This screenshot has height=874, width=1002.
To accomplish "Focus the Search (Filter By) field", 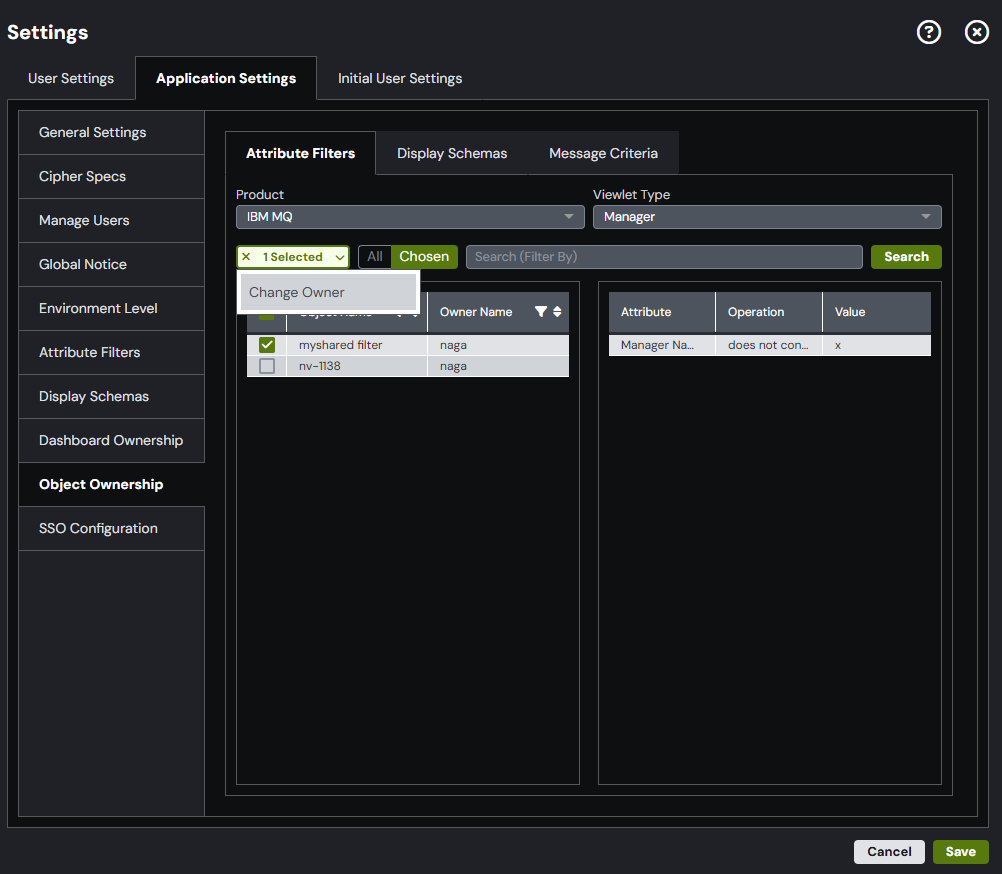I will pos(664,257).
